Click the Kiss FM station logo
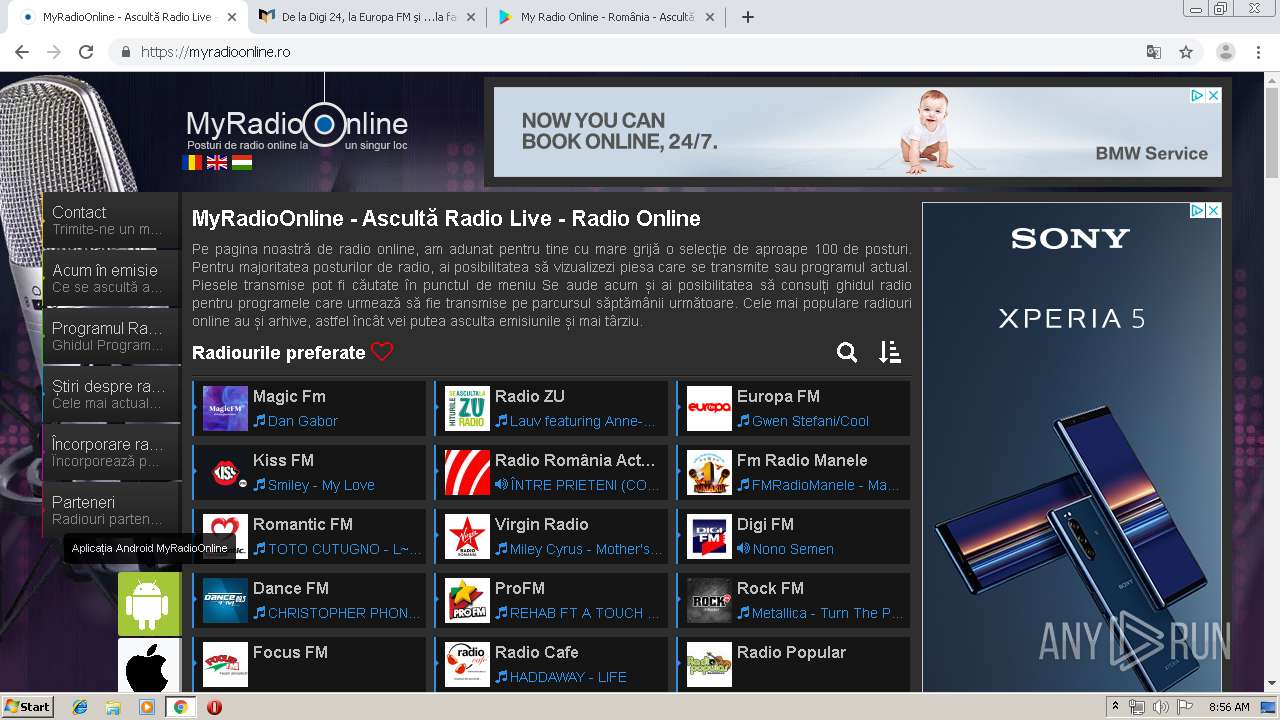This screenshot has height=720, width=1280. pyautogui.click(x=225, y=473)
